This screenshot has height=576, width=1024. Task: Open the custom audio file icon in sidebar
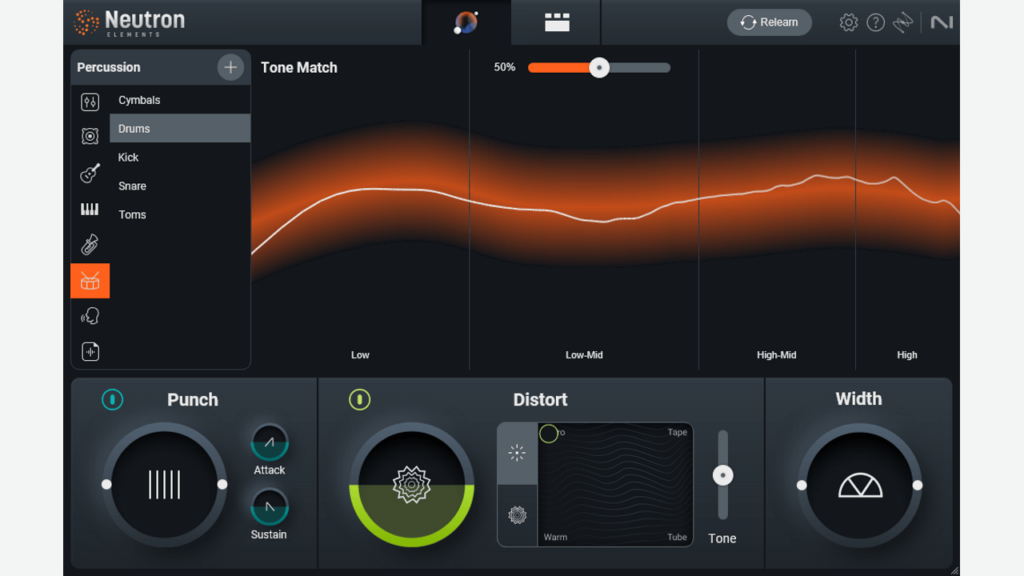(x=90, y=351)
